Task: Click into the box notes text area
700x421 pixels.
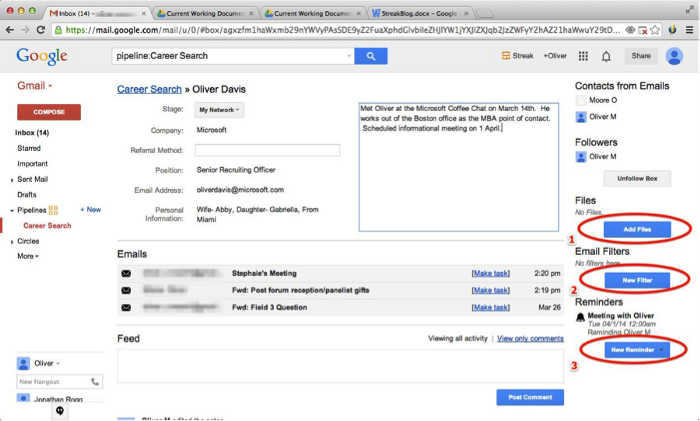Action: coord(458,167)
